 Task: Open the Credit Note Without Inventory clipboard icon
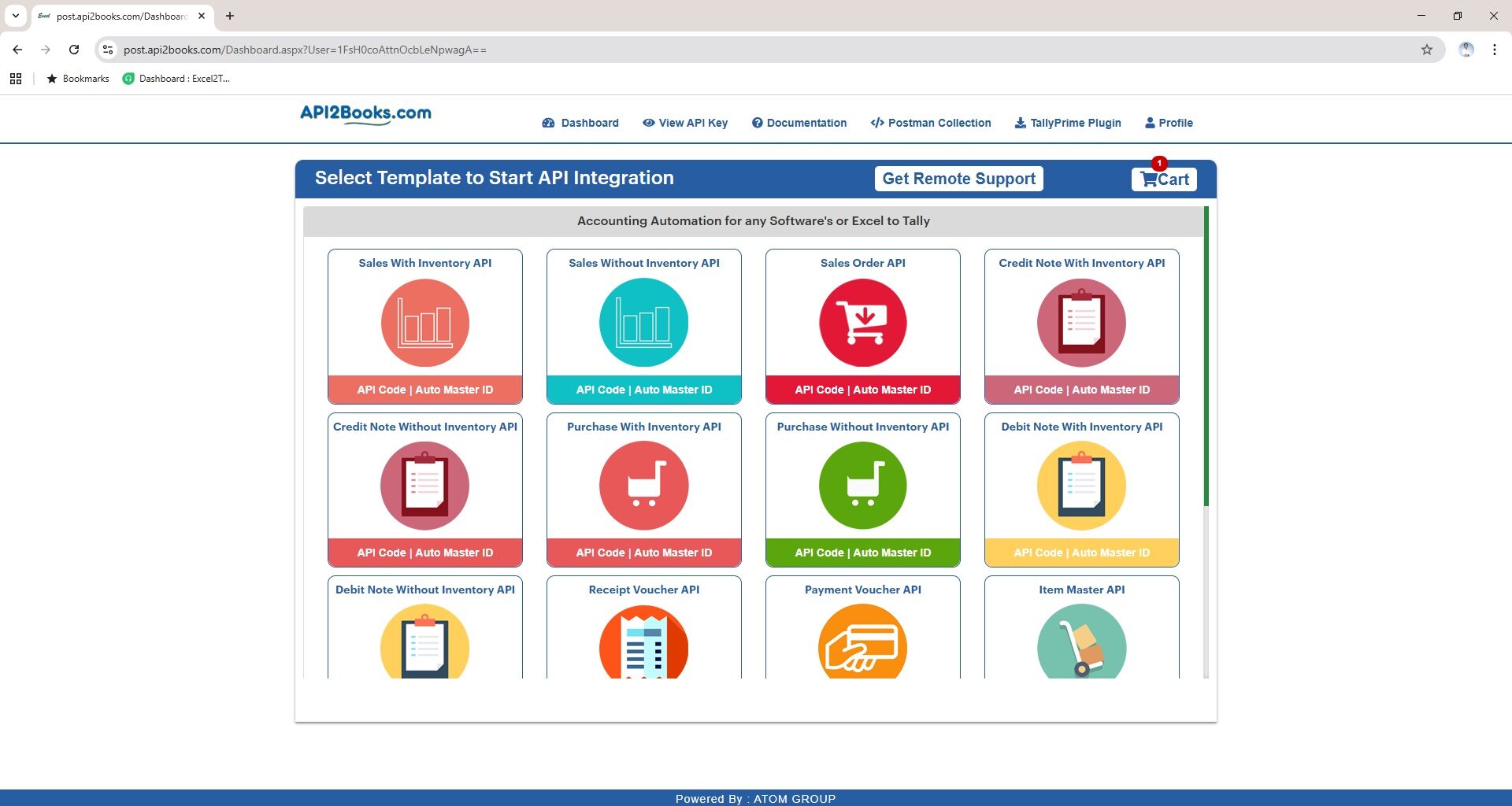coord(425,486)
